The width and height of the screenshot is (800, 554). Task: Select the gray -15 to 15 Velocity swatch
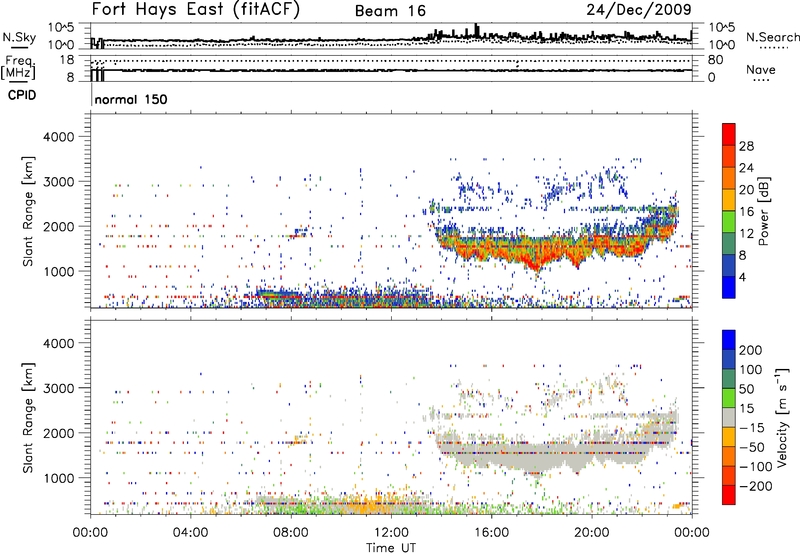pos(729,418)
